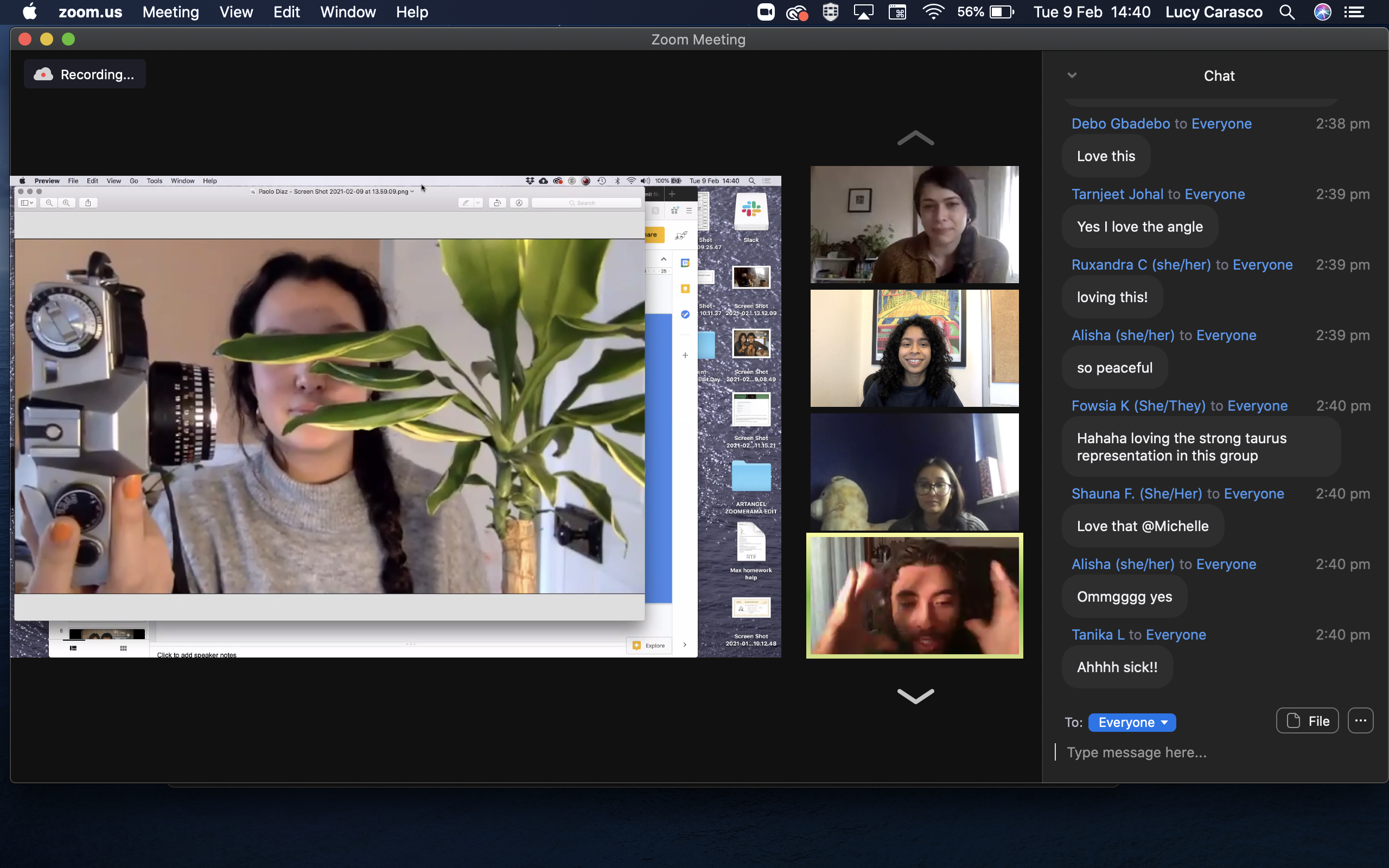Click the menu bar date and time
The width and height of the screenshot is (1389, 868).
click(x=1092, y=12)
